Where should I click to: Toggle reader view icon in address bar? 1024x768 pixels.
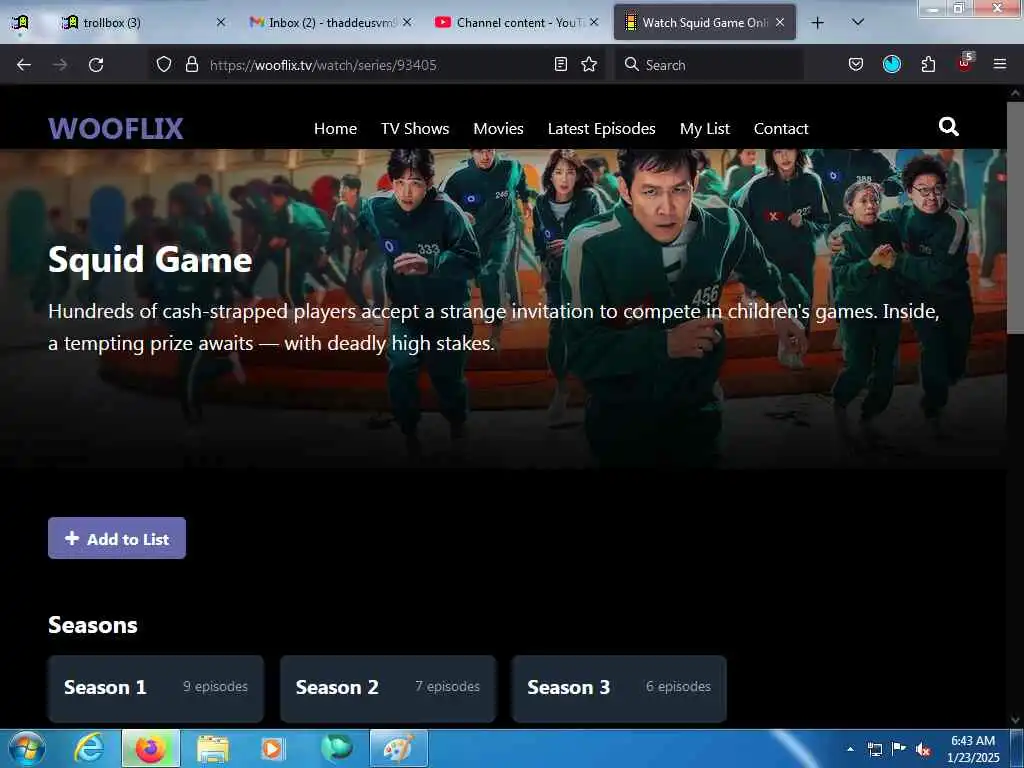[560, 64]
